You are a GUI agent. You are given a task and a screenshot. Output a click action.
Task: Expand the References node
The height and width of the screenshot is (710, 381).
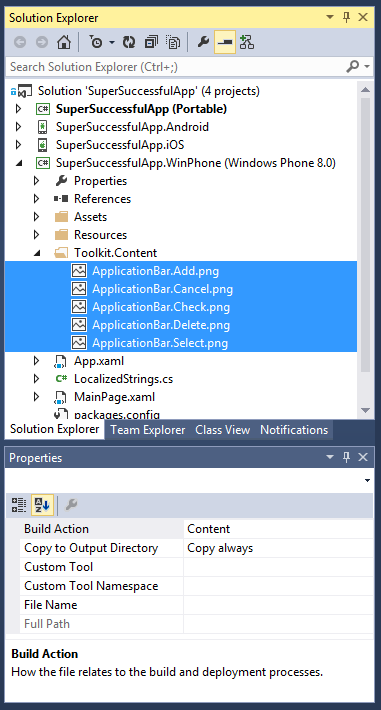pyautogui.click(x=36, y=199)
